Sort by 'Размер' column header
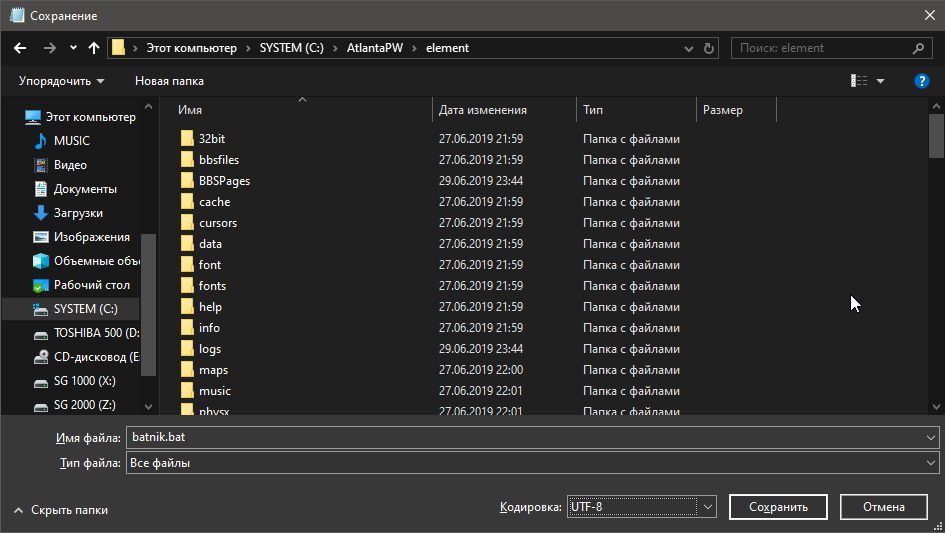Screen dimensions: 945x533 [x=723, y=110]
